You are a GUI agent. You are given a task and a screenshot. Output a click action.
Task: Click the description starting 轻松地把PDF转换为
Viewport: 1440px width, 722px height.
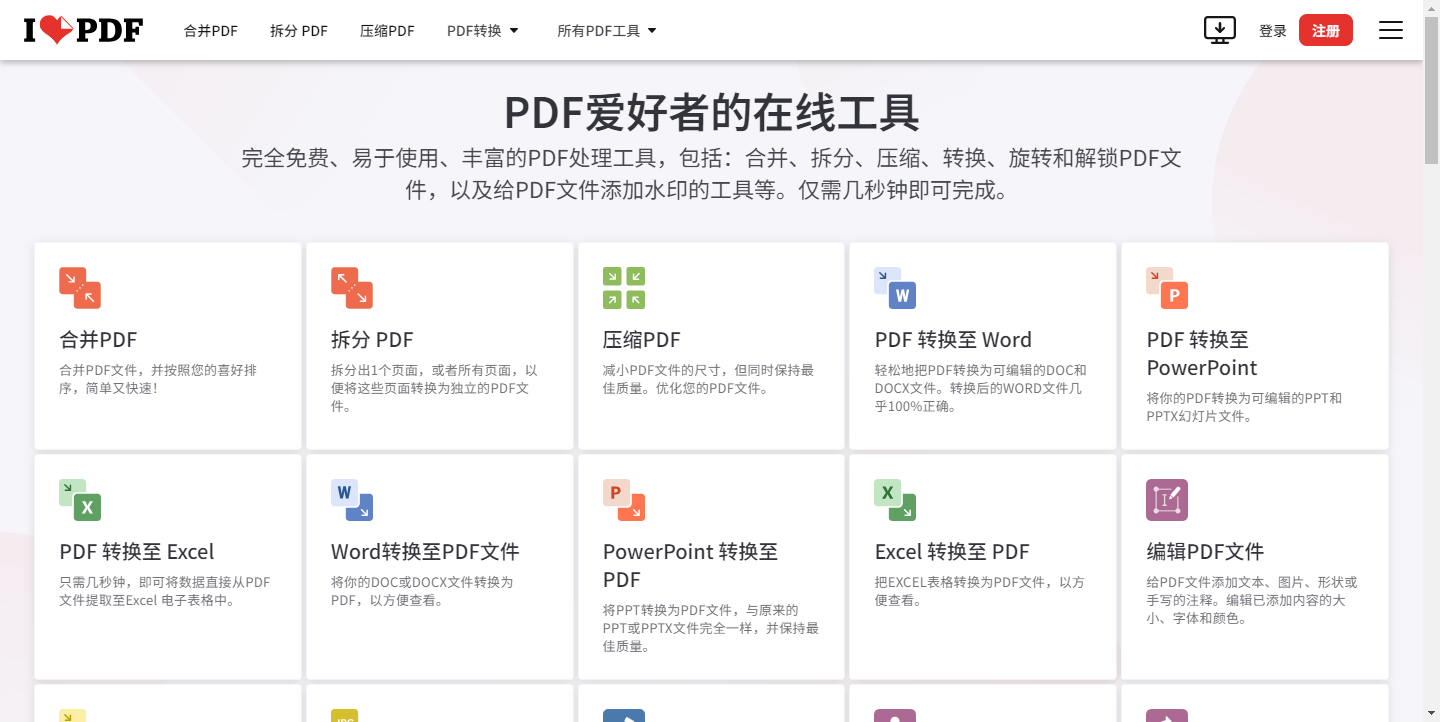tap(980, 388)
